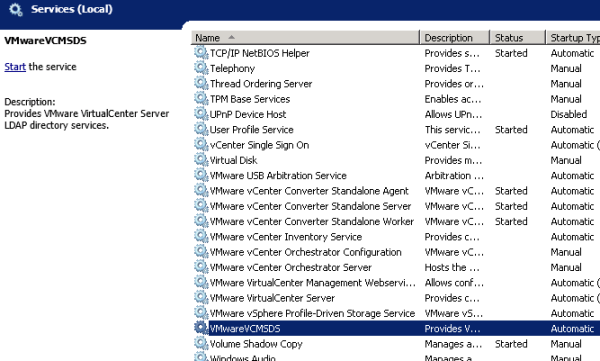Select VMware VirtualCenter Server name
This screenshot has height=361, width=600.
[272, 298]
